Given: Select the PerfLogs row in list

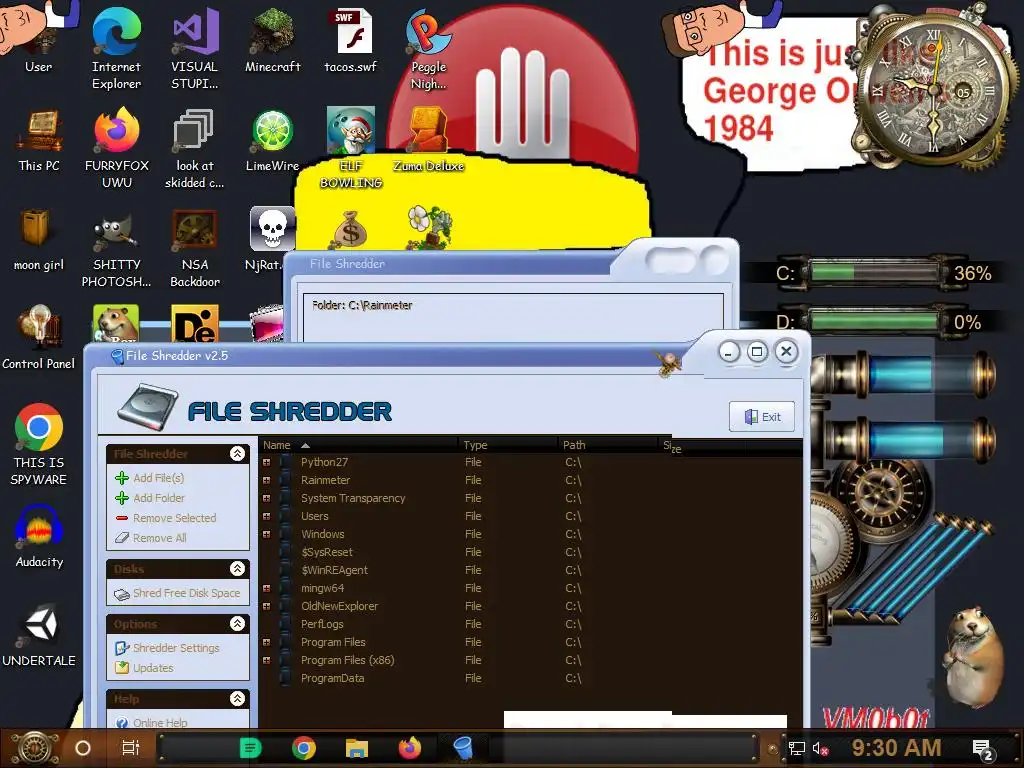Looking at the screenshot, I should 530,624.
